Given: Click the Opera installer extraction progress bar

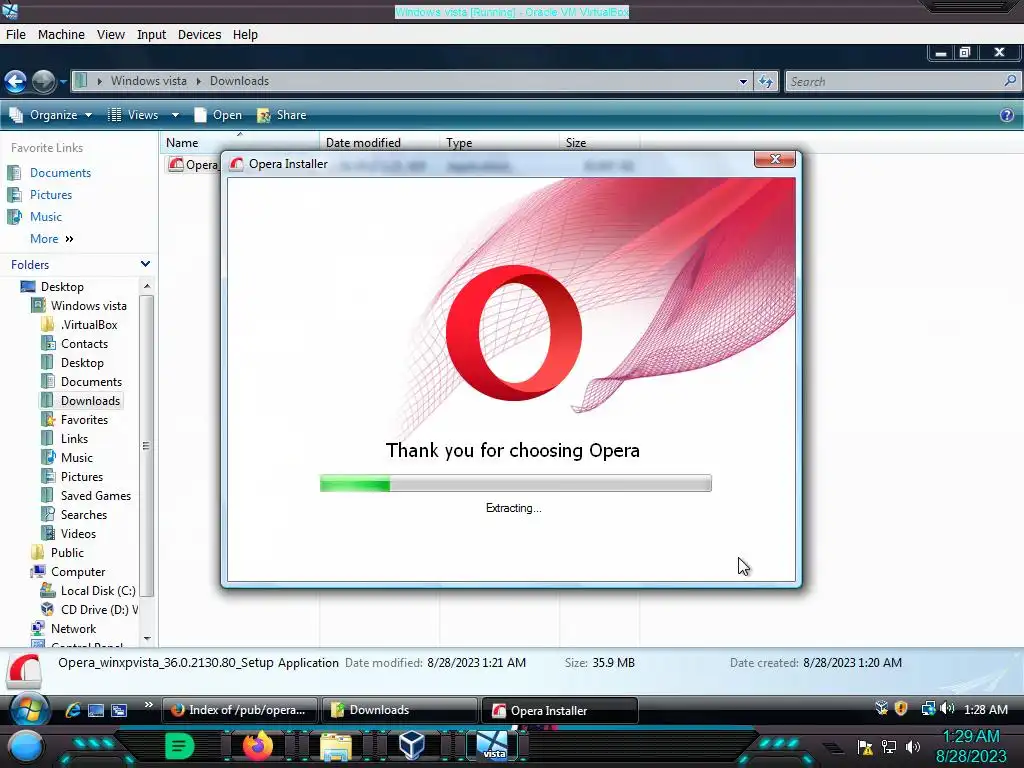Looking at the screenshot, I should (515, 483).
